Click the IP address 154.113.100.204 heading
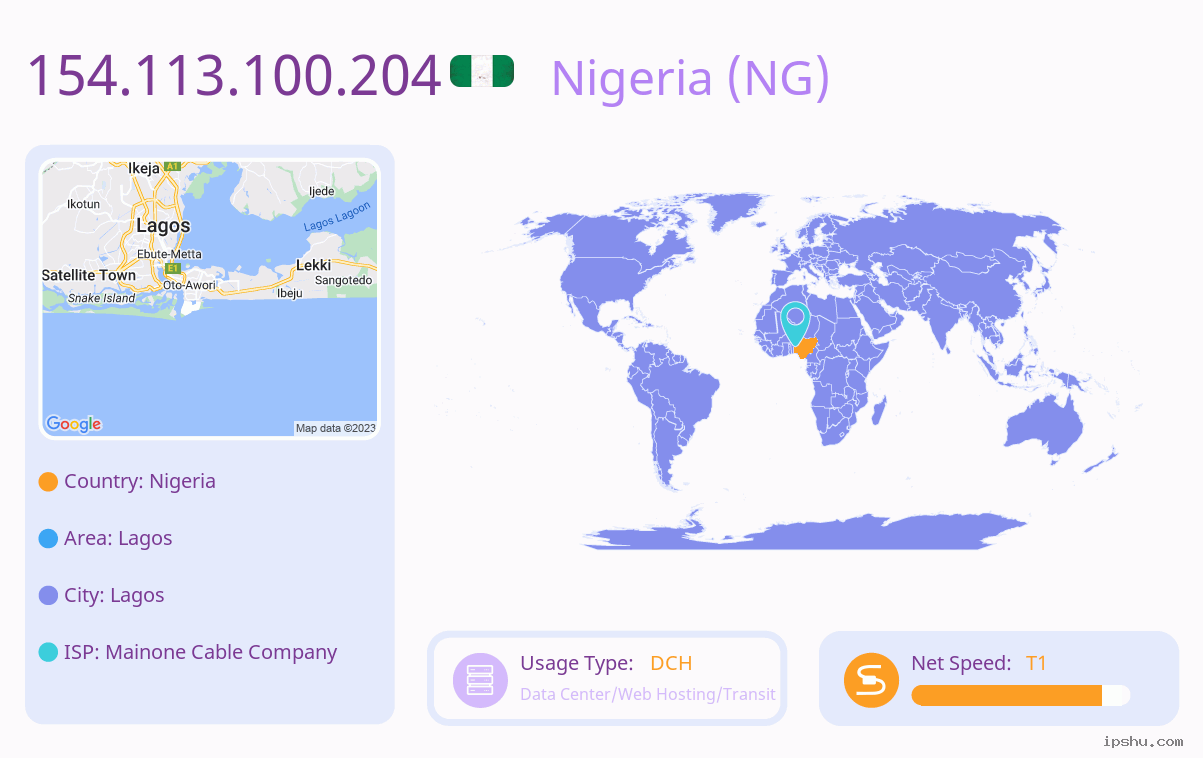Screen dimensions: 1203x758 pos(233,76)
